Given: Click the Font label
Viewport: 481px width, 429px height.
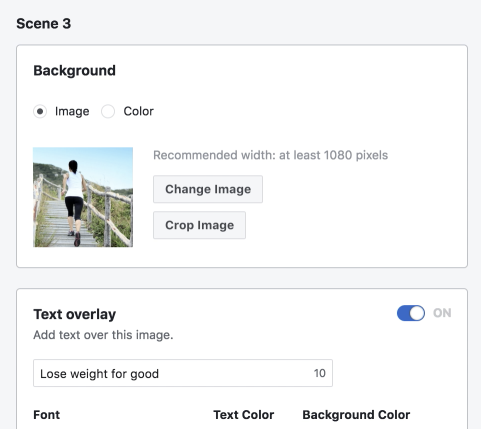Looking at the screenshot, I should [x=47, y=415].
